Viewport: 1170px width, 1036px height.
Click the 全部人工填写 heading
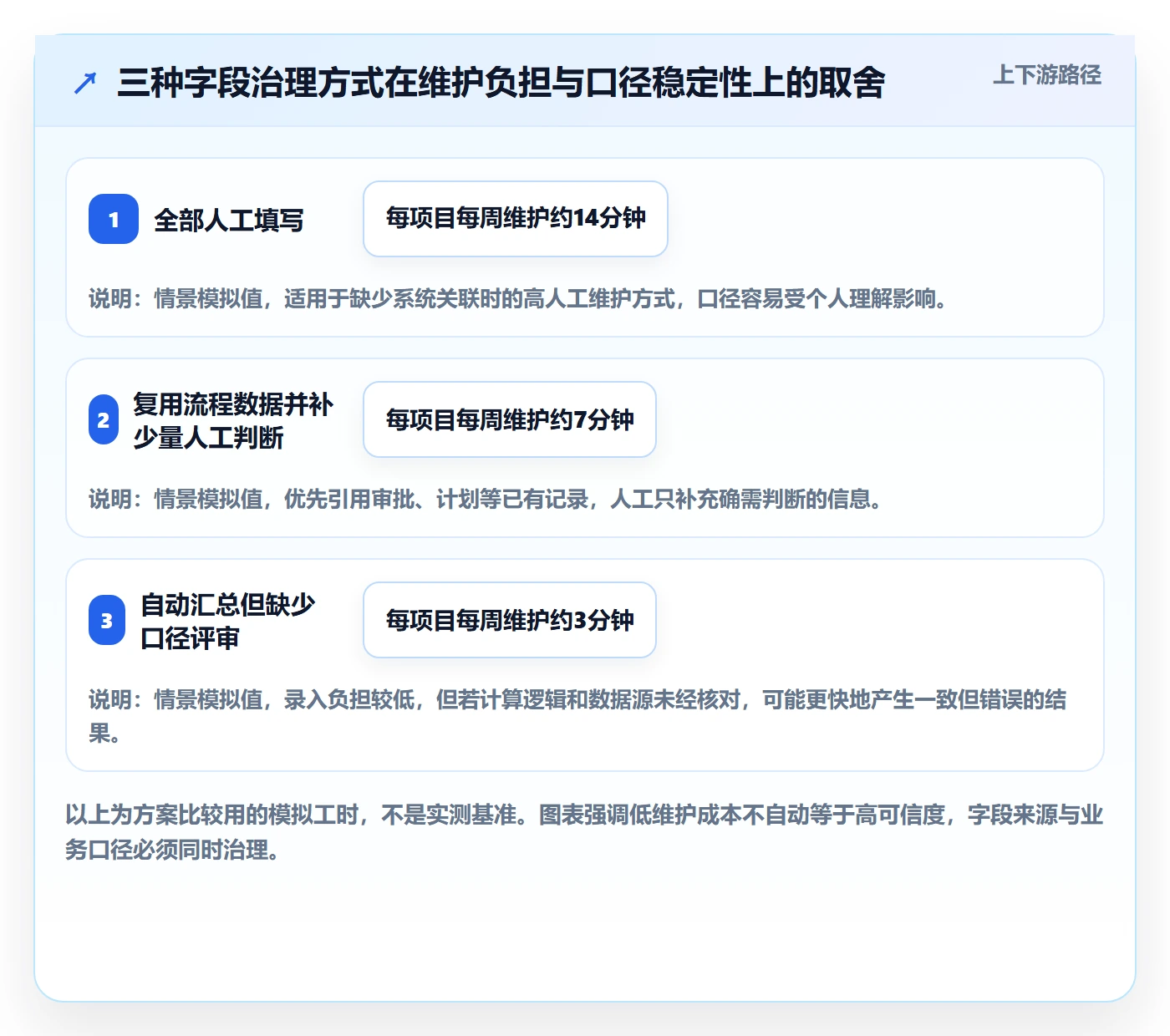[229, 221]
